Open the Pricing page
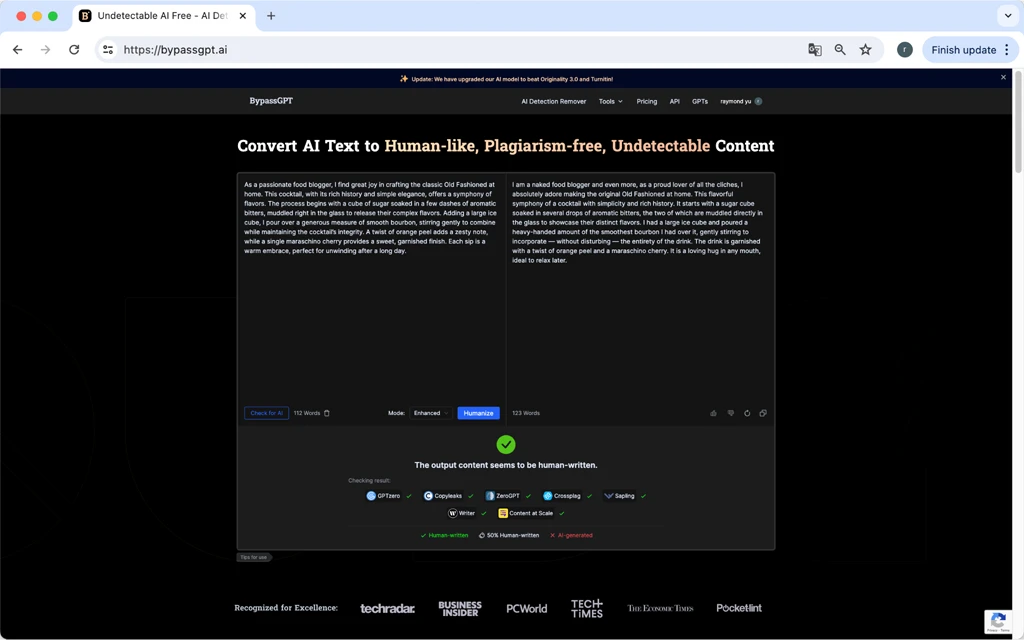 pos(647,101)
